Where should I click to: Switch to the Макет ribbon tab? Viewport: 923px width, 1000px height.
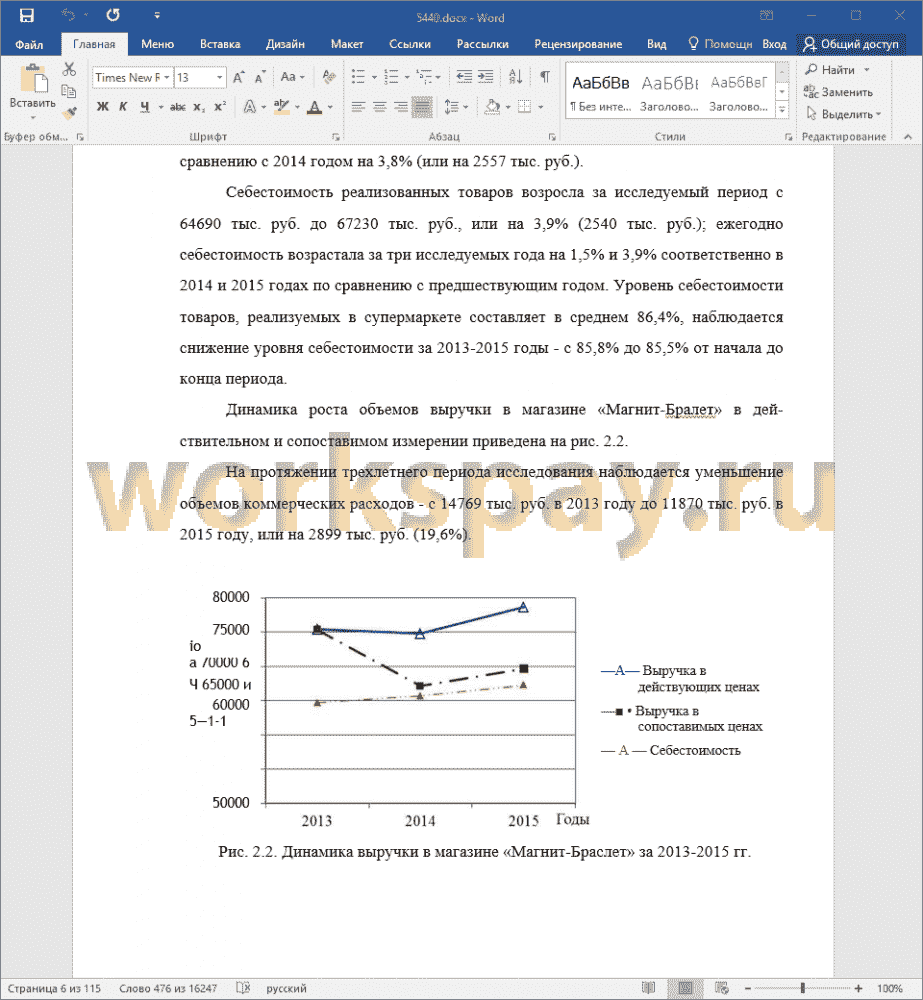tap(346, 44)
